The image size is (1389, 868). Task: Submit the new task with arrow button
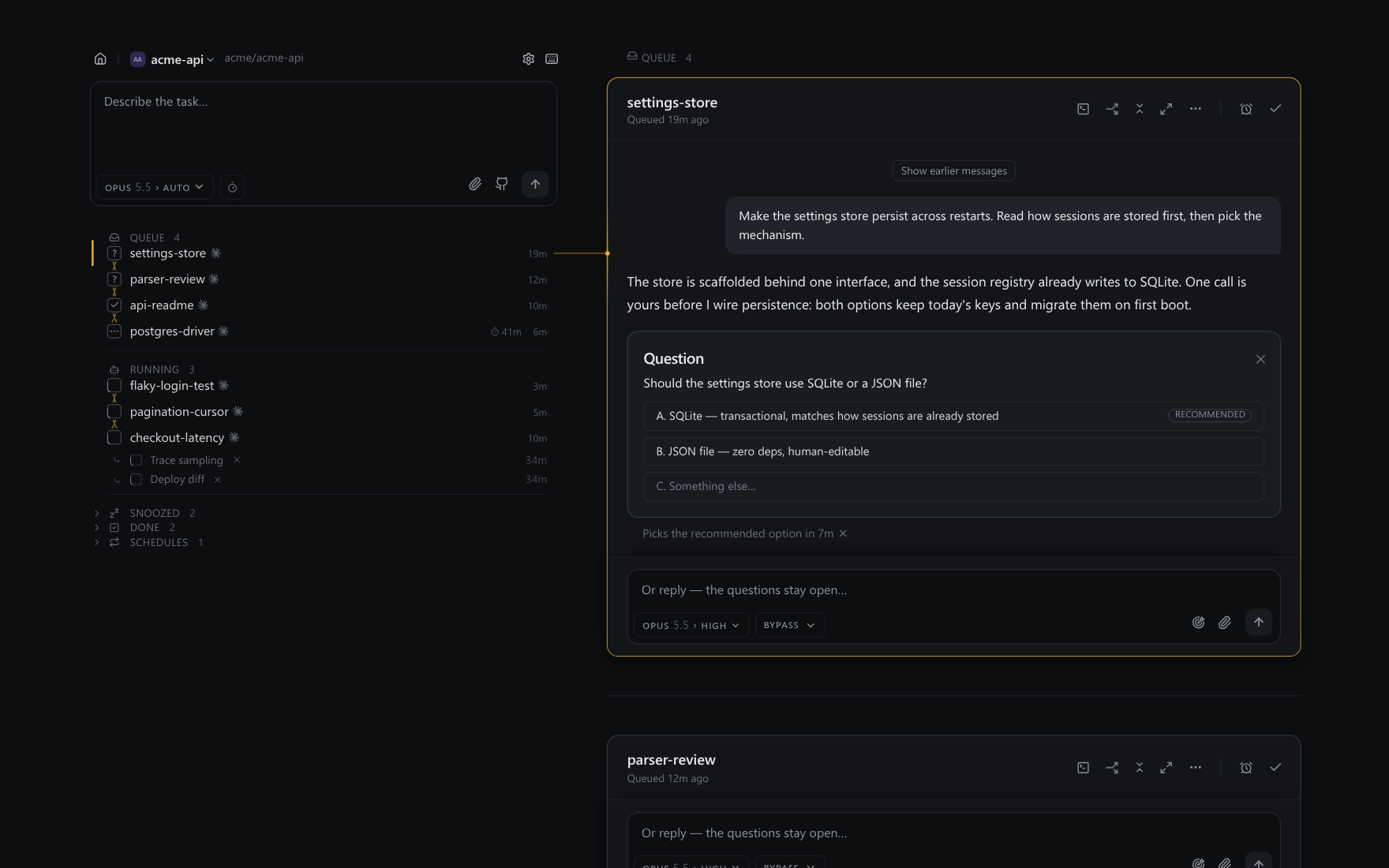tap(535, 184)
